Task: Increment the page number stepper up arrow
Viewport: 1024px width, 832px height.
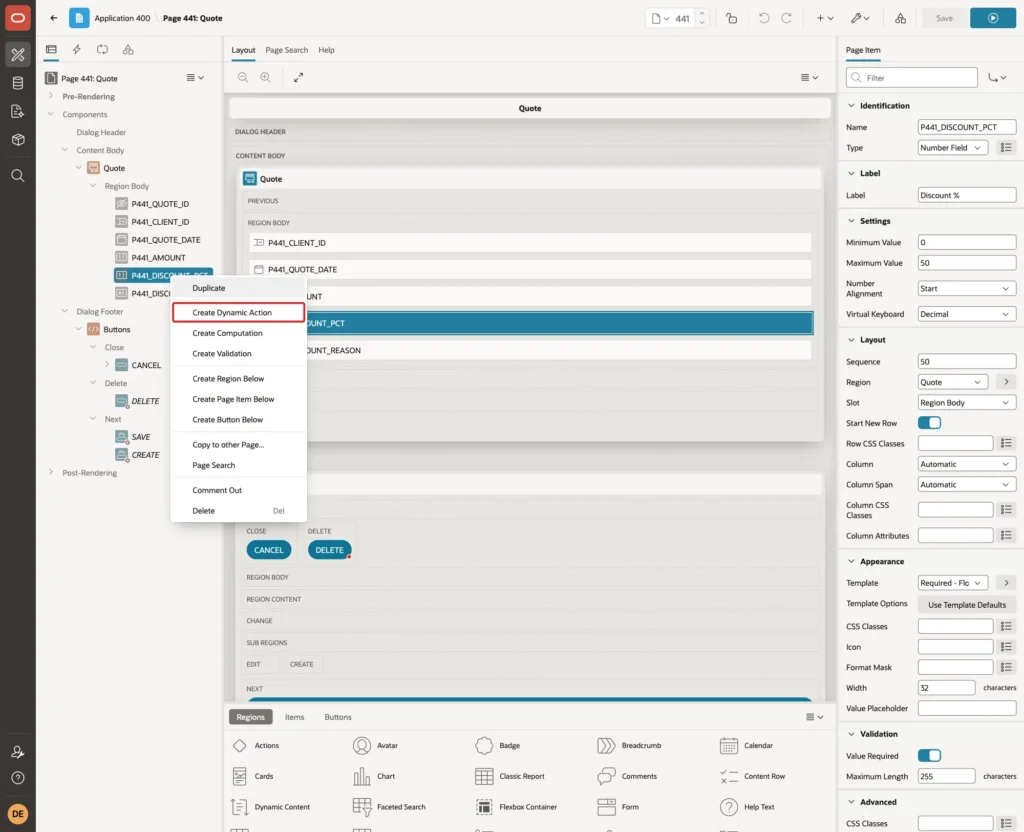Action: pyautogui.click(x=702, y=14)
